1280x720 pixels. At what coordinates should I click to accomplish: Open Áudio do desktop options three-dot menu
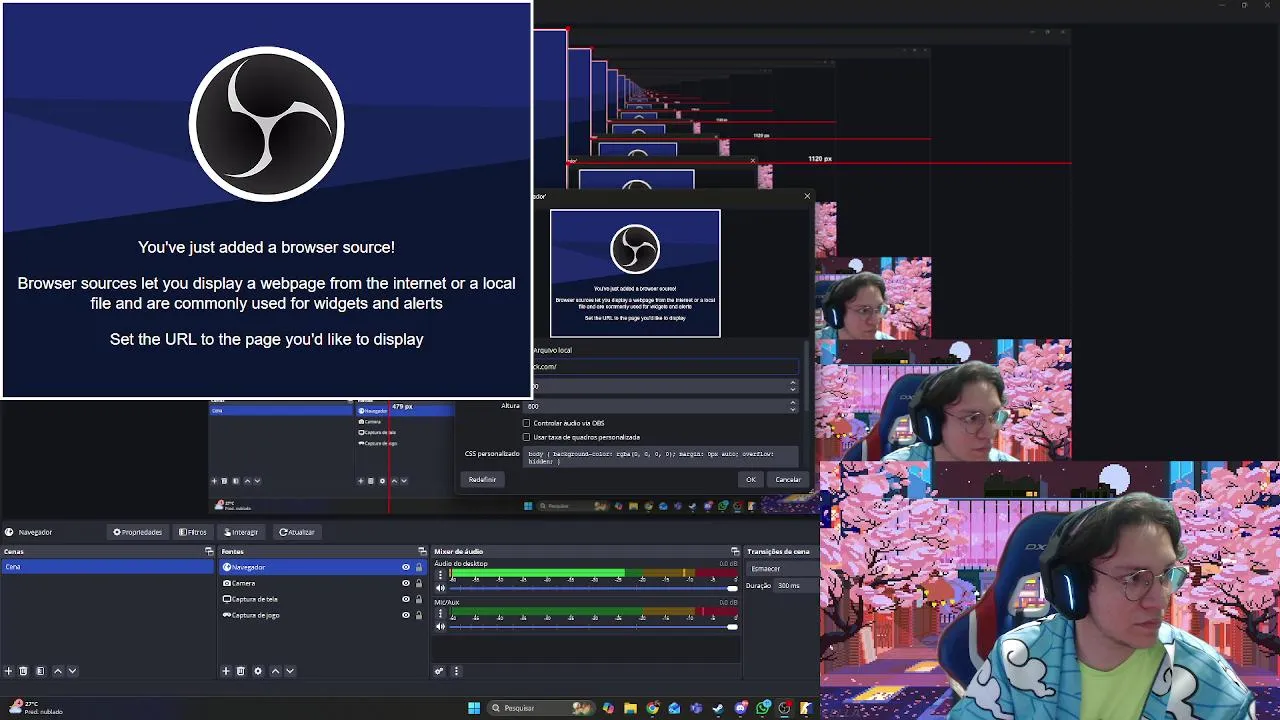[x=440, y=575]
